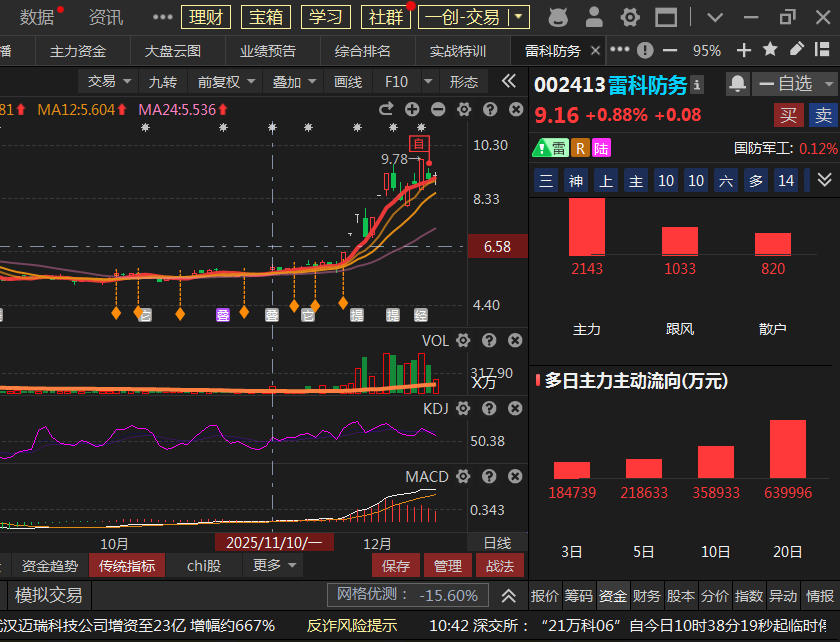Image resolution: width=840 pixels, height=642 pixels.
Task: Open the 交易 dropdown in chart toolbar
Action: pos(110,81)
